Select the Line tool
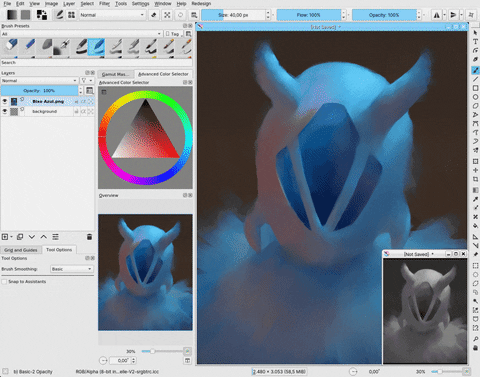 pyautogui.click(x=475, y=79)
